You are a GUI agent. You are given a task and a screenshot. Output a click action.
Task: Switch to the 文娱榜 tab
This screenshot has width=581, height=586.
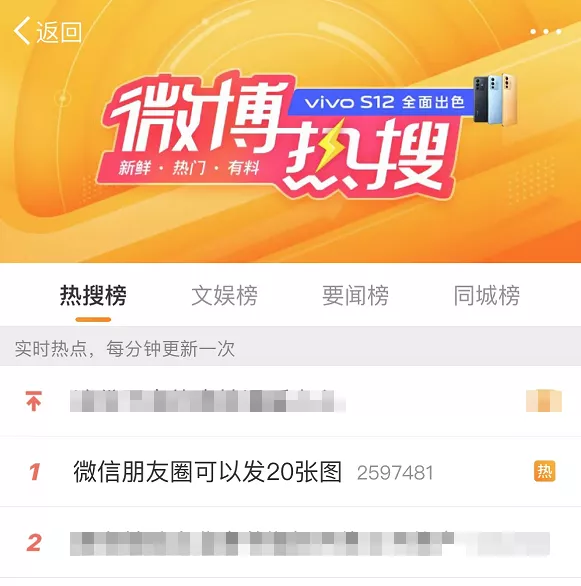coord(225,295)
